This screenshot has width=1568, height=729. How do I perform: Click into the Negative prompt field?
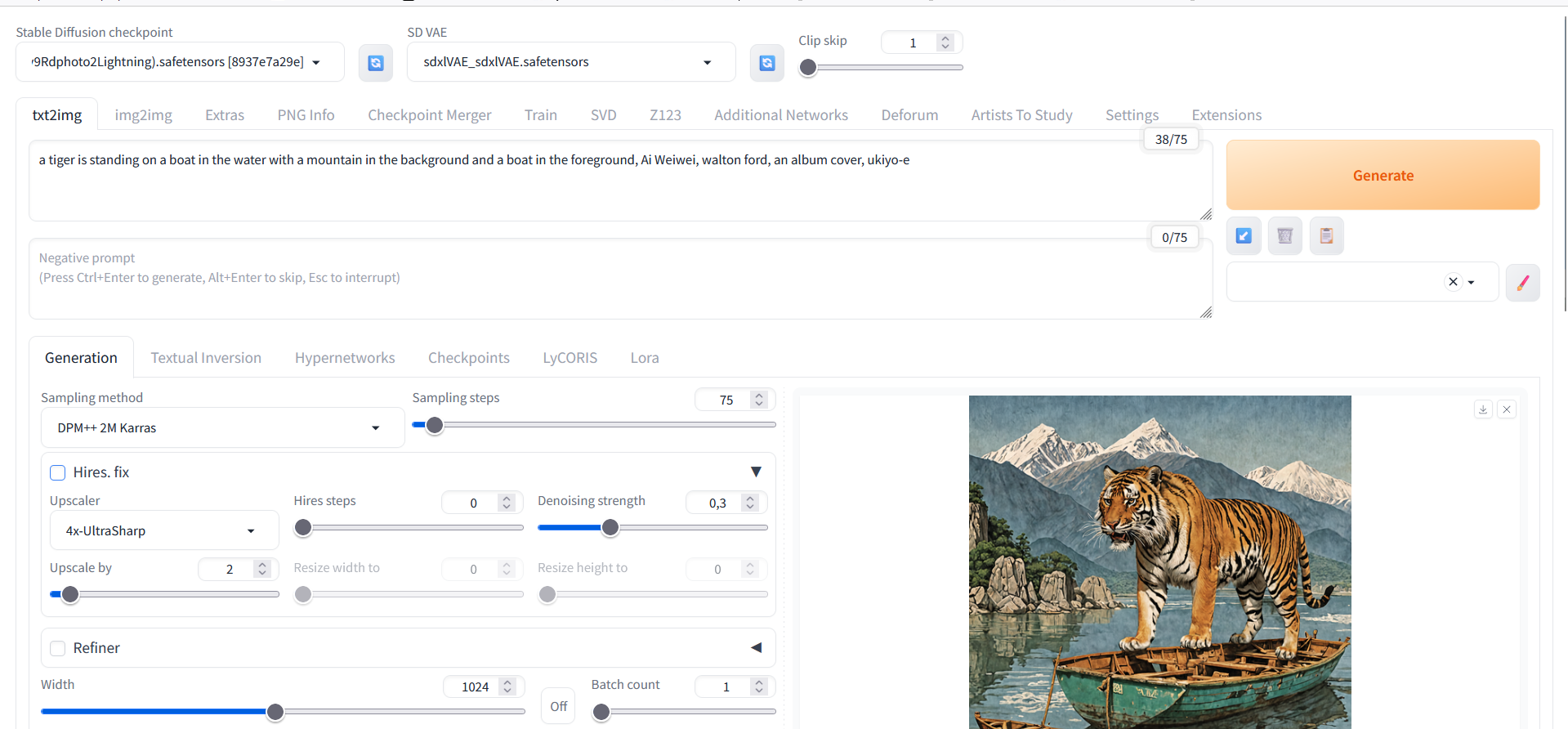pyautogui.click(x=621, y=279)
